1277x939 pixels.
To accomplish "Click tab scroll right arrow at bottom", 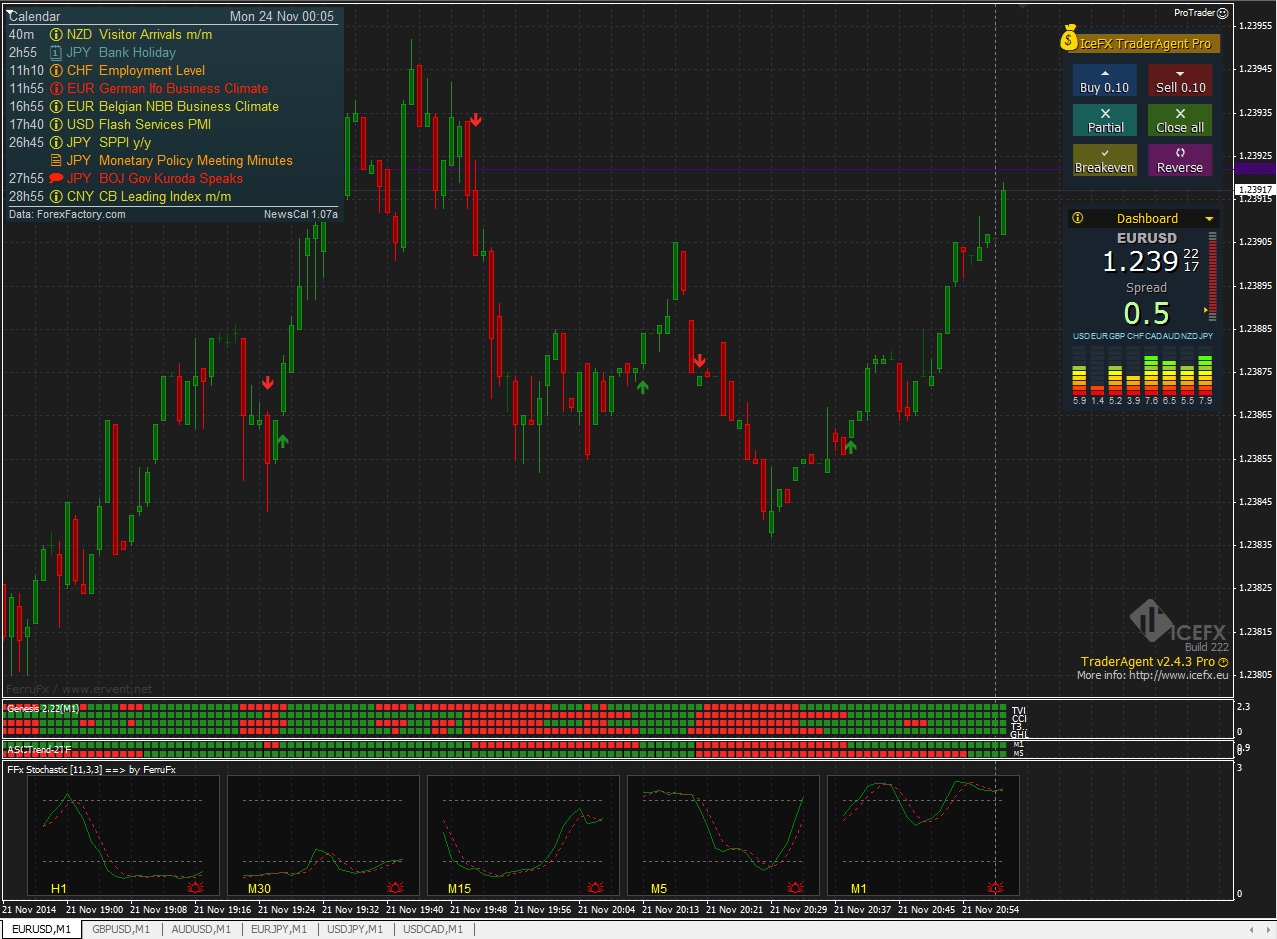I will [1268, 929].
